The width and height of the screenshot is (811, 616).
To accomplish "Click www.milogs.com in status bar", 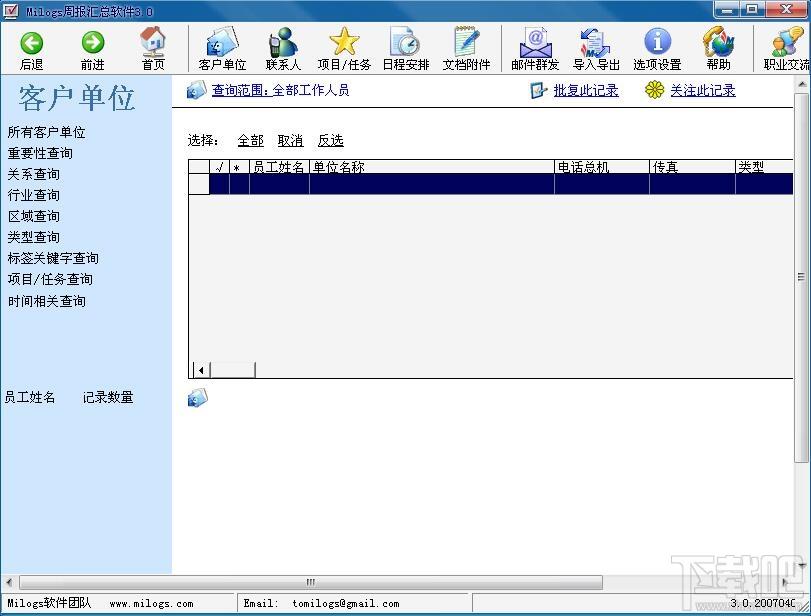I will coord(152,604).
